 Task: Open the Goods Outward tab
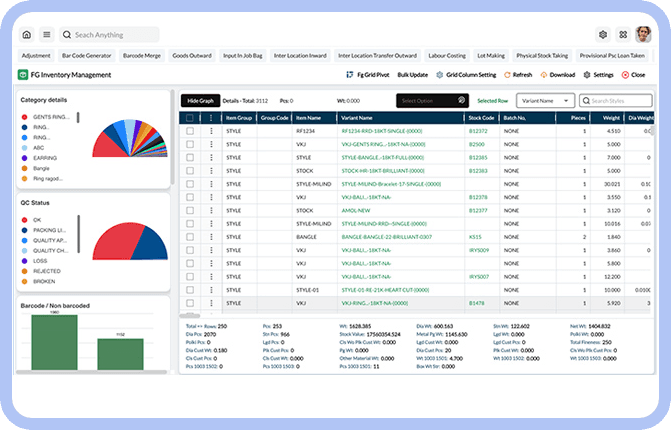point(192,56)
